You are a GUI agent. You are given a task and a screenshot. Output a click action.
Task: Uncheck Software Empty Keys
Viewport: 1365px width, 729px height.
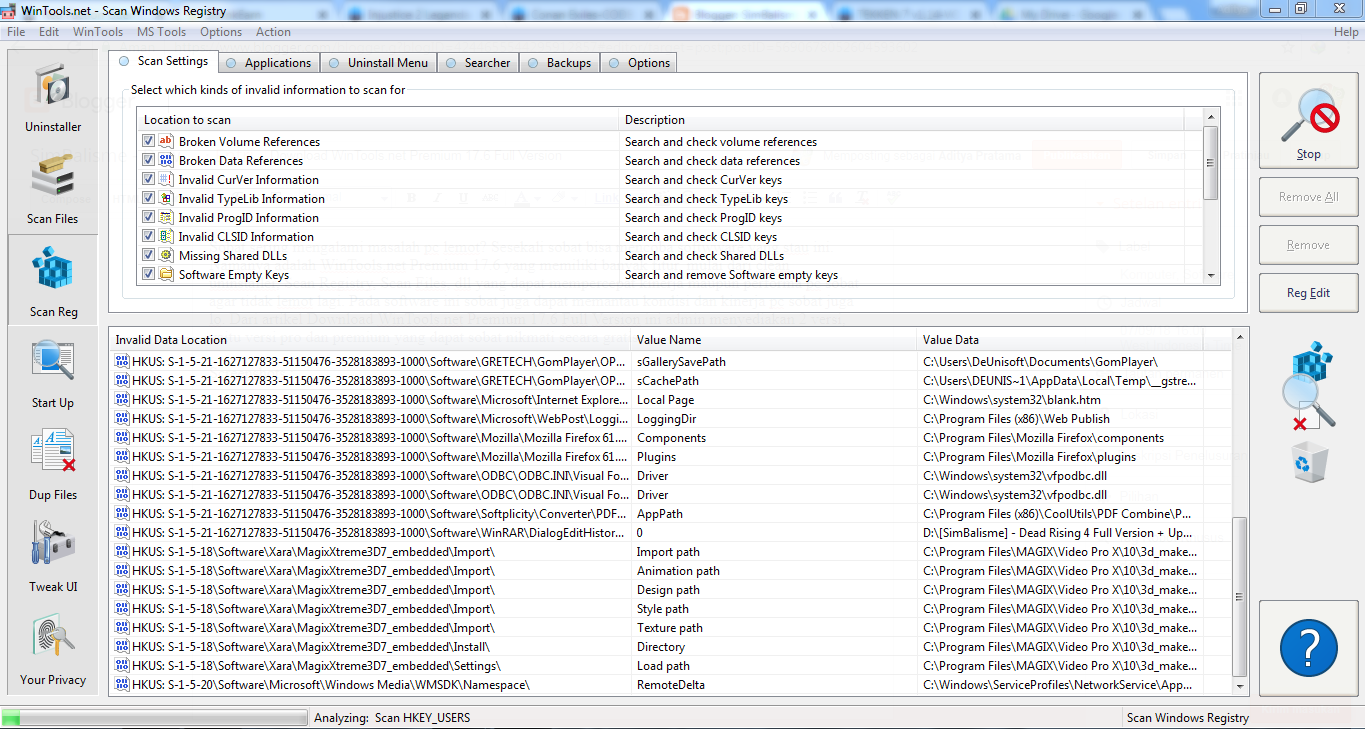pos(149,274)
